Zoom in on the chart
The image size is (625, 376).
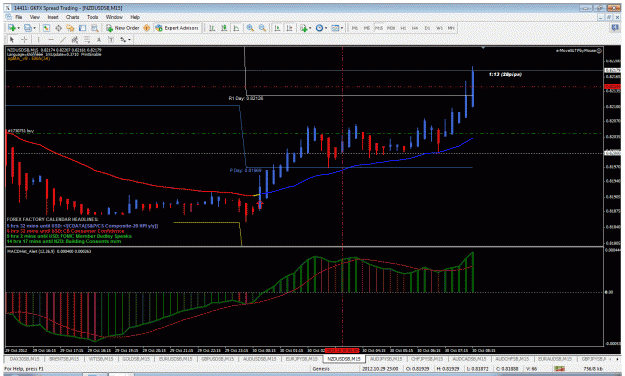pyautogui.click(x=250, y=28)
